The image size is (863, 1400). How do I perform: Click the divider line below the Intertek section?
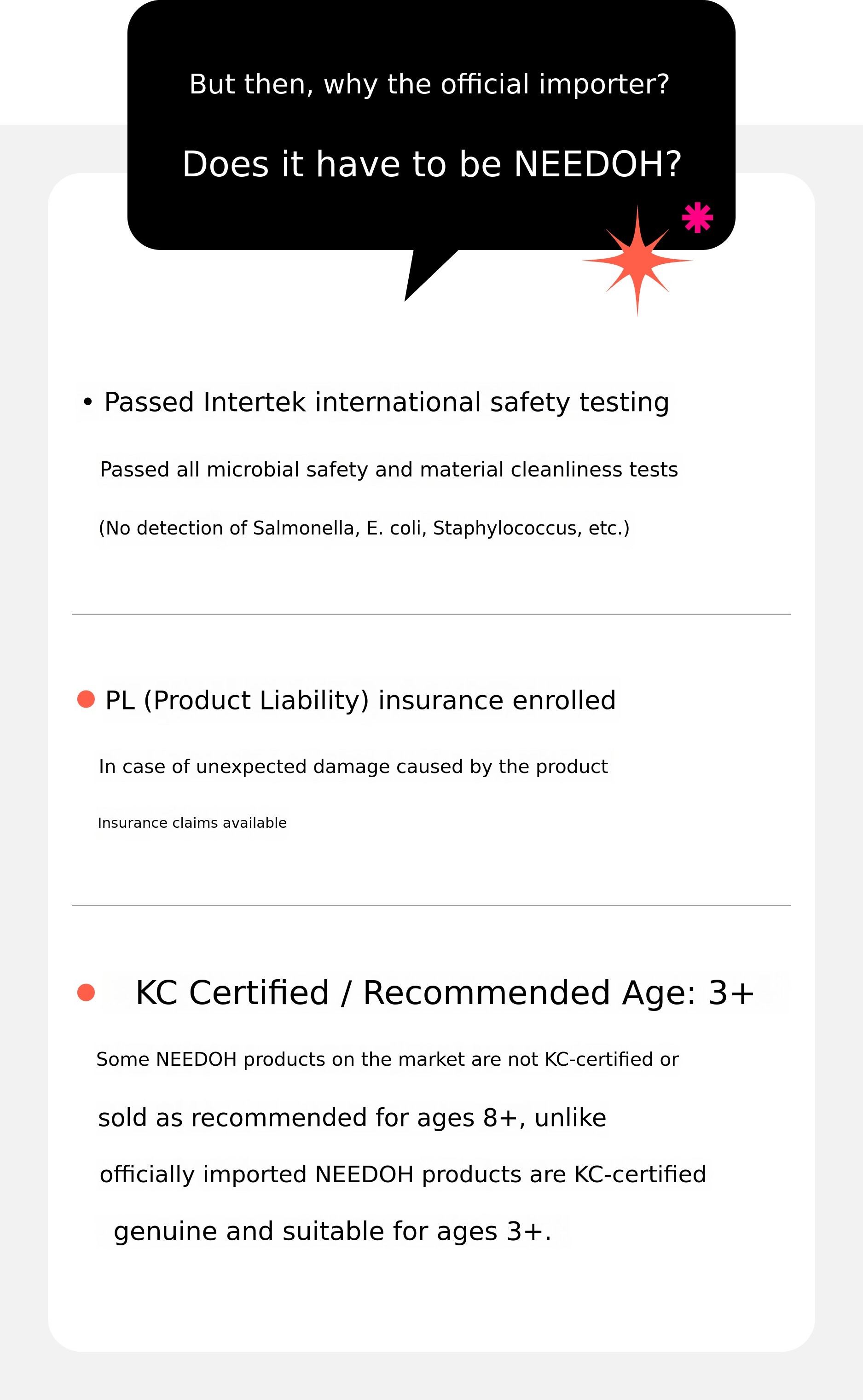(x=432, y=614)
